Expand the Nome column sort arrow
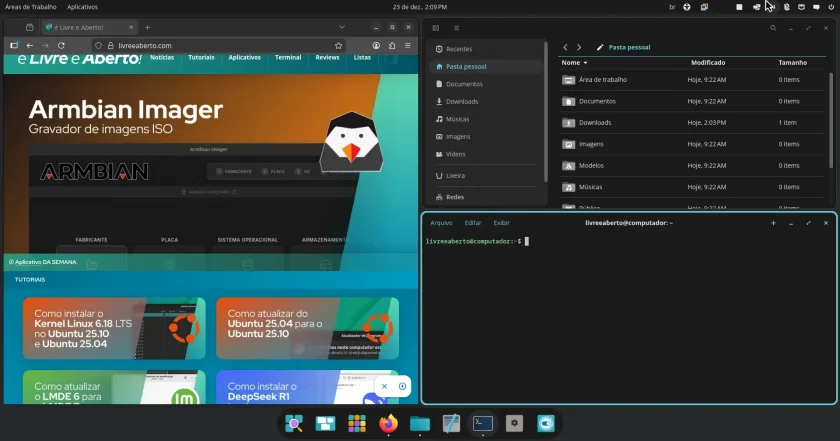840x441 pixels. pyautogui.click(x=585, y=63)
